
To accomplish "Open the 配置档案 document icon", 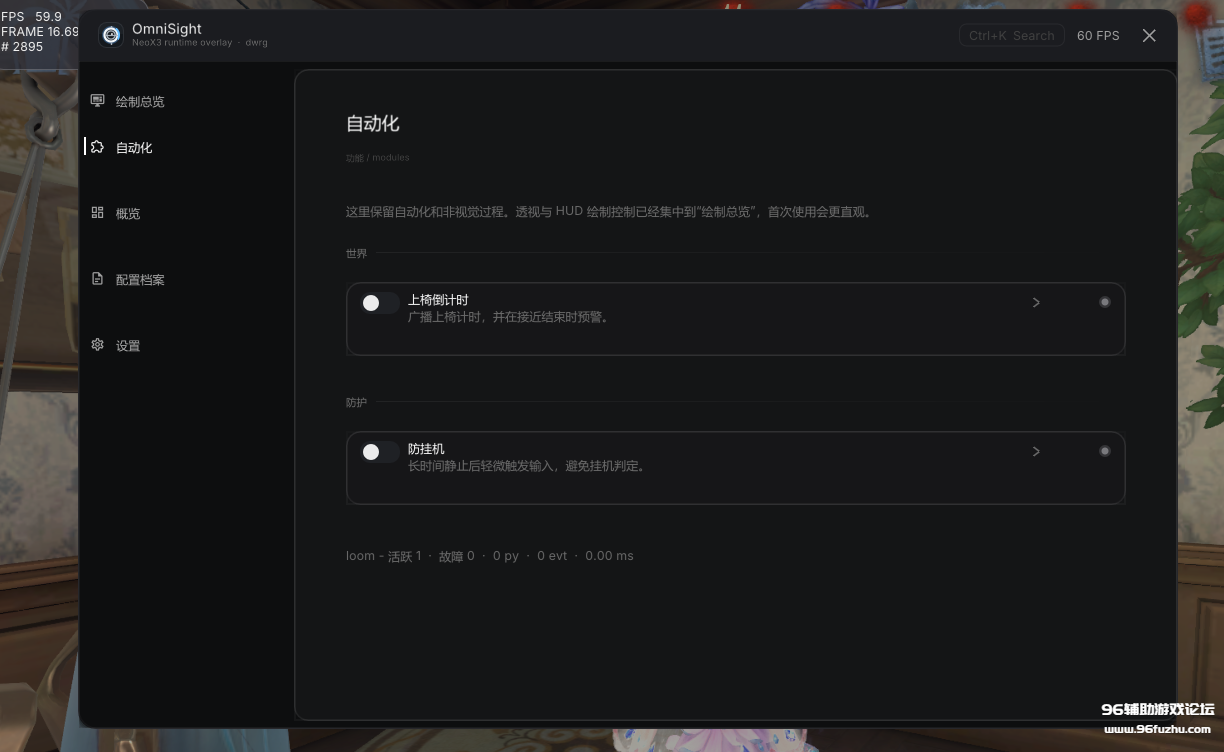I will click(97, 278).
